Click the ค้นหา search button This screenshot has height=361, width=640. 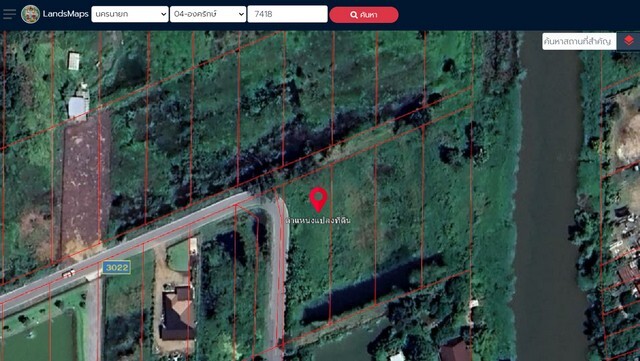click(x=364, y=15)
